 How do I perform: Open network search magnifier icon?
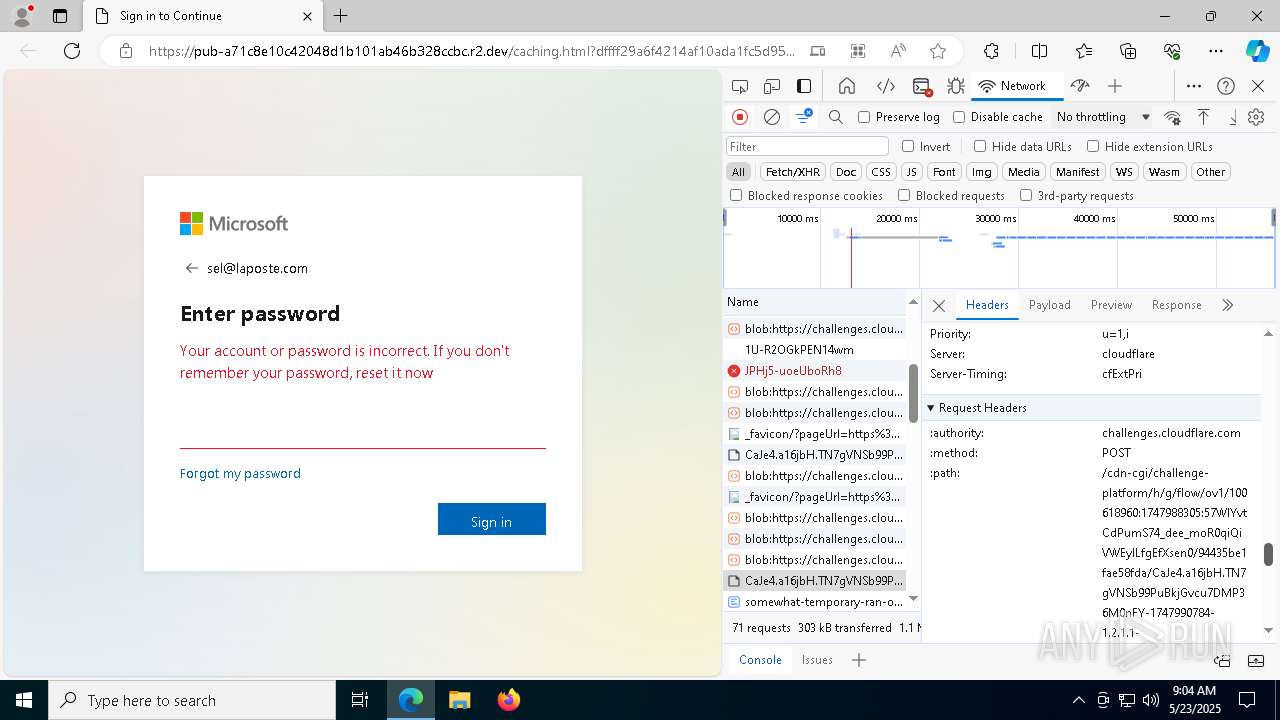click(x=836, y=117)
